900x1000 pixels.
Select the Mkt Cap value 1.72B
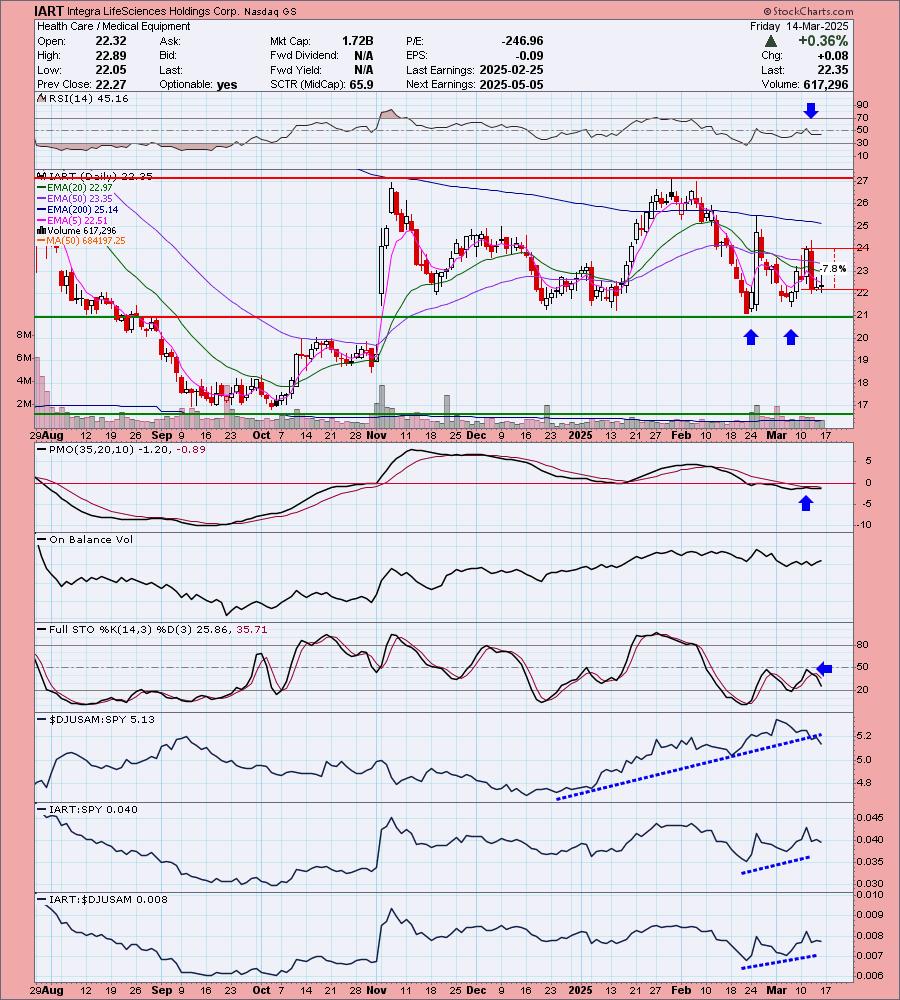point(358,41)
